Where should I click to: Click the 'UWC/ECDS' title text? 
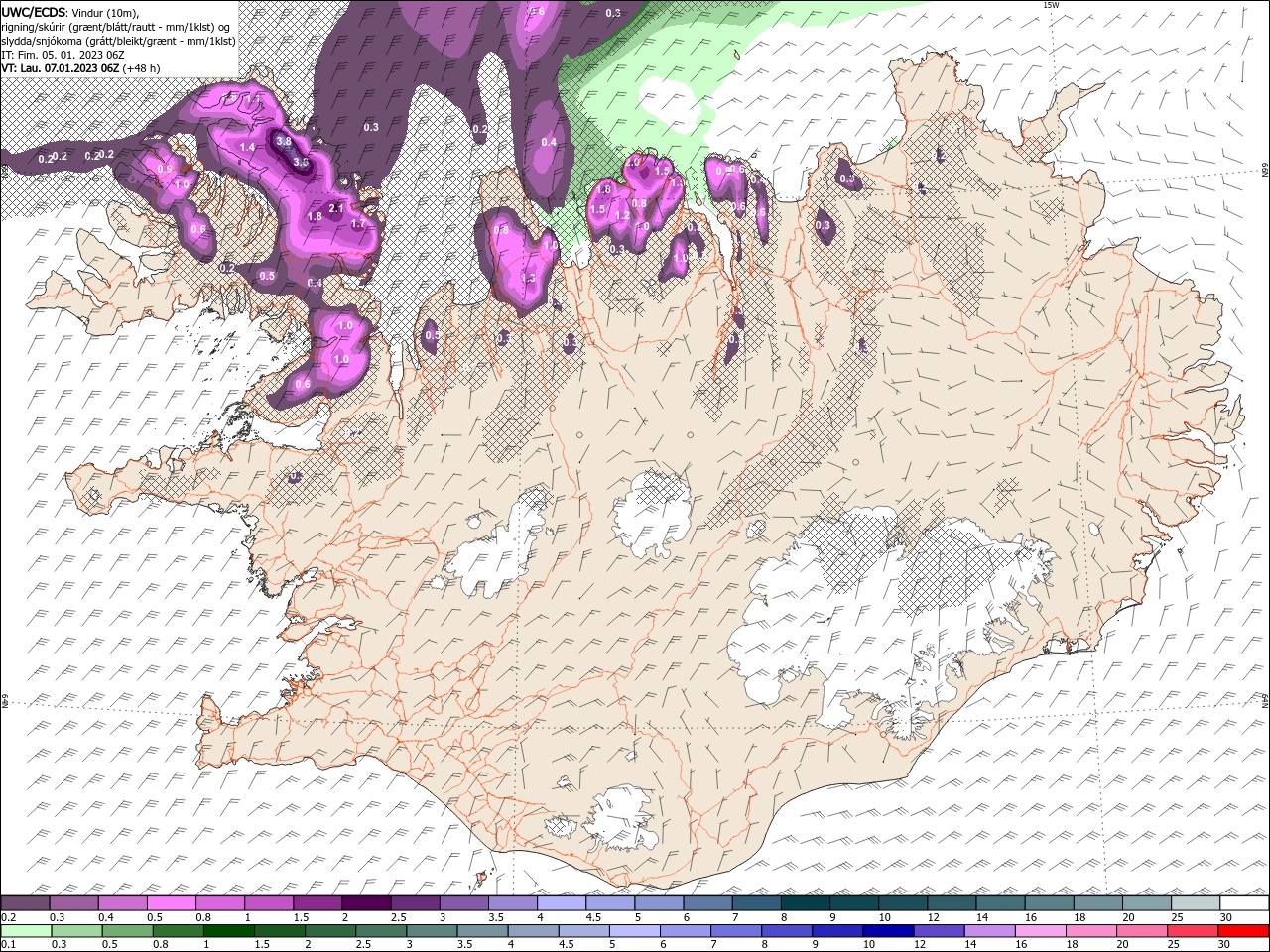tap(34, 12)
